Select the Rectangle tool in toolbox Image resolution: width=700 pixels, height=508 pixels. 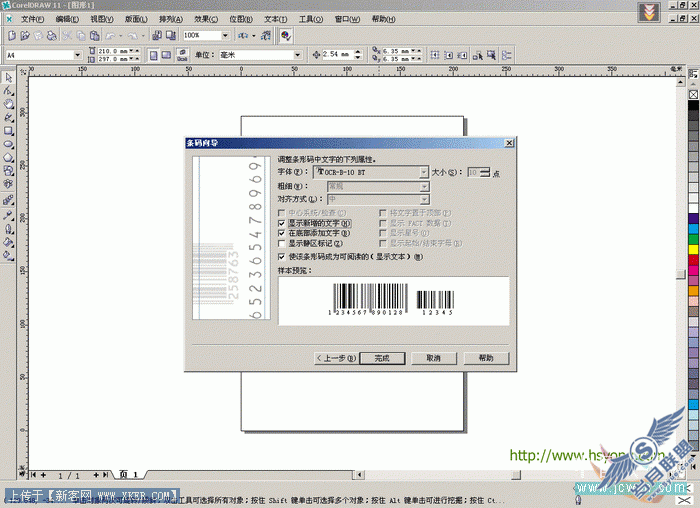(8, 131)
